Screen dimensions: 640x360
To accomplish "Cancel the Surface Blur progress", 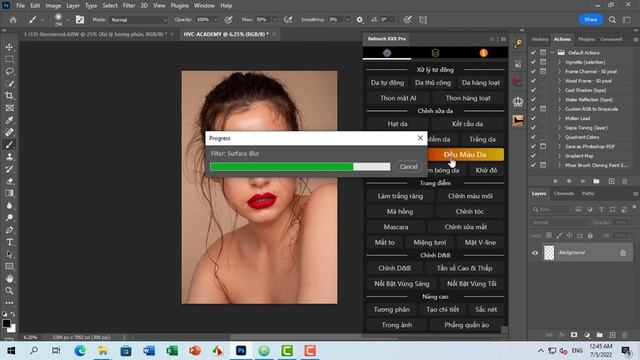I will 409,167.
